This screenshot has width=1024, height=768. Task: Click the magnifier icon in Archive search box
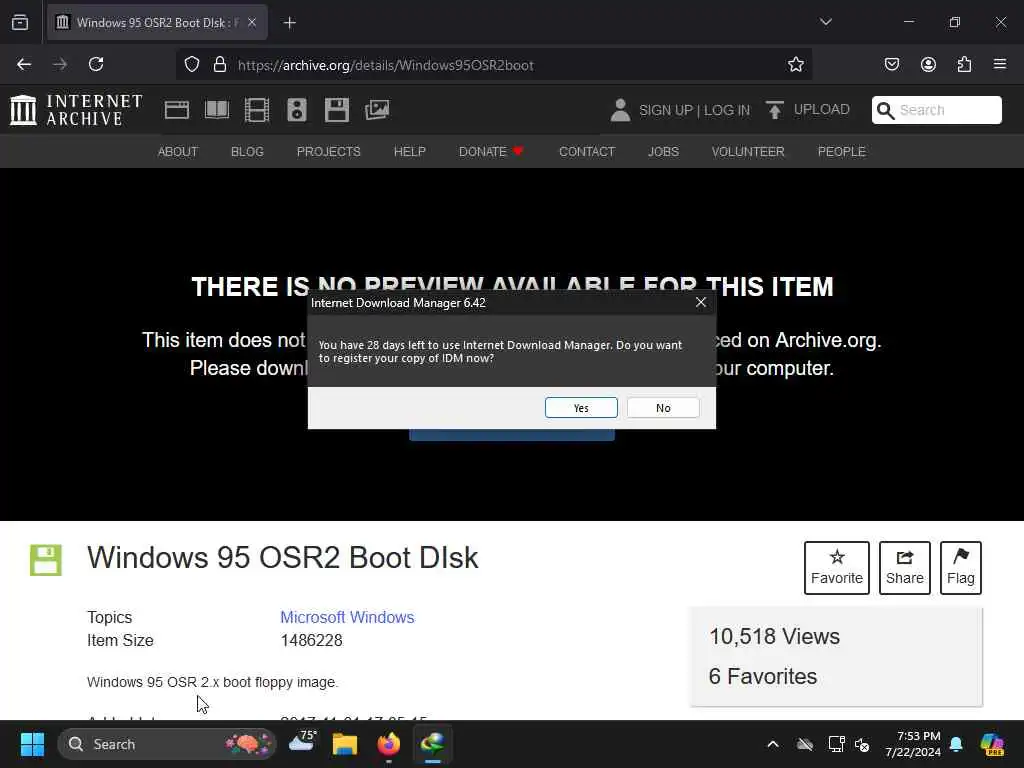pyautogui.click(x=885, y=110)
